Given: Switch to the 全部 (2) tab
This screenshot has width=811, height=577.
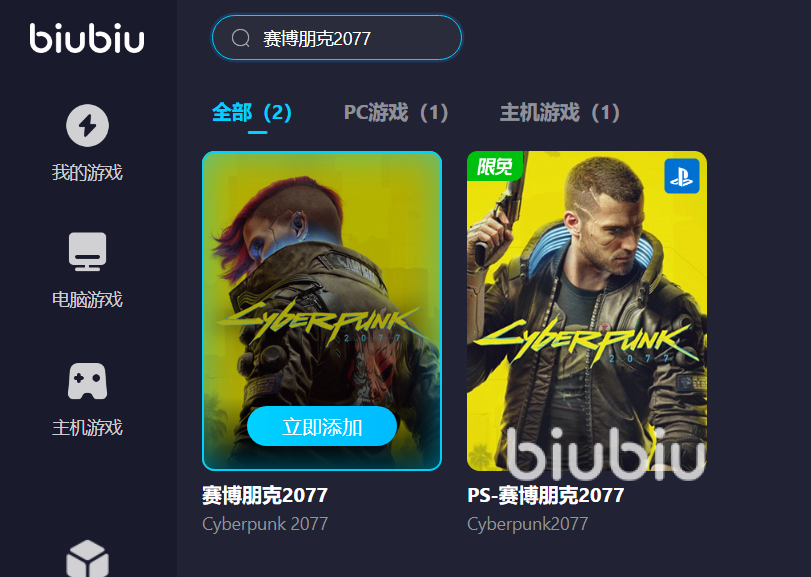Looking at the screenshot, I should click(252, 113).
